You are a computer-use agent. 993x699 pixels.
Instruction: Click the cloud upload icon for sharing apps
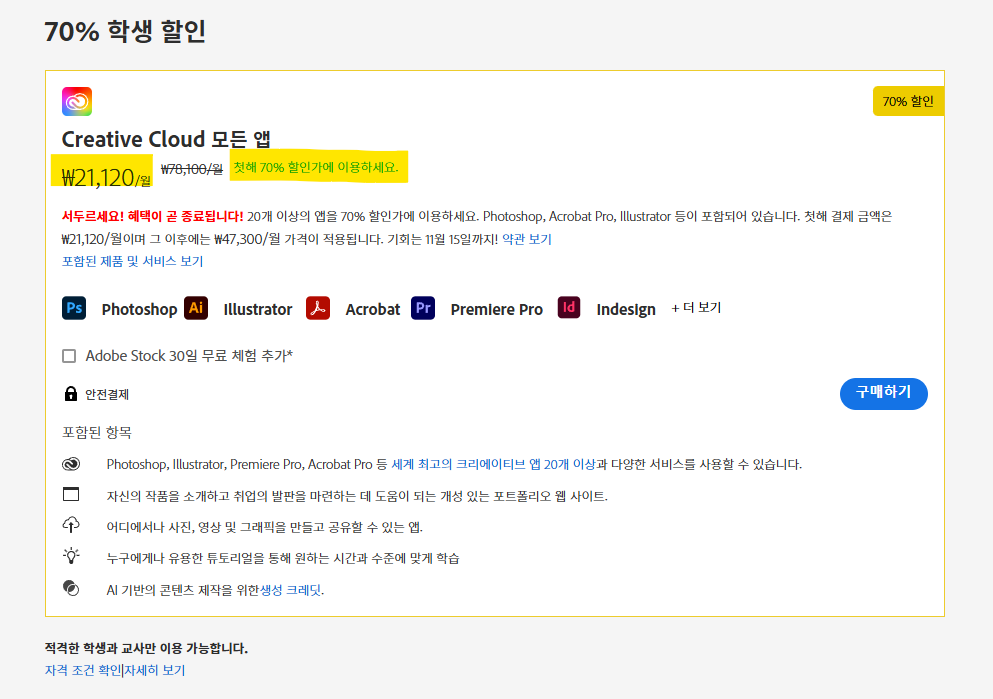[x=71, y=525]
